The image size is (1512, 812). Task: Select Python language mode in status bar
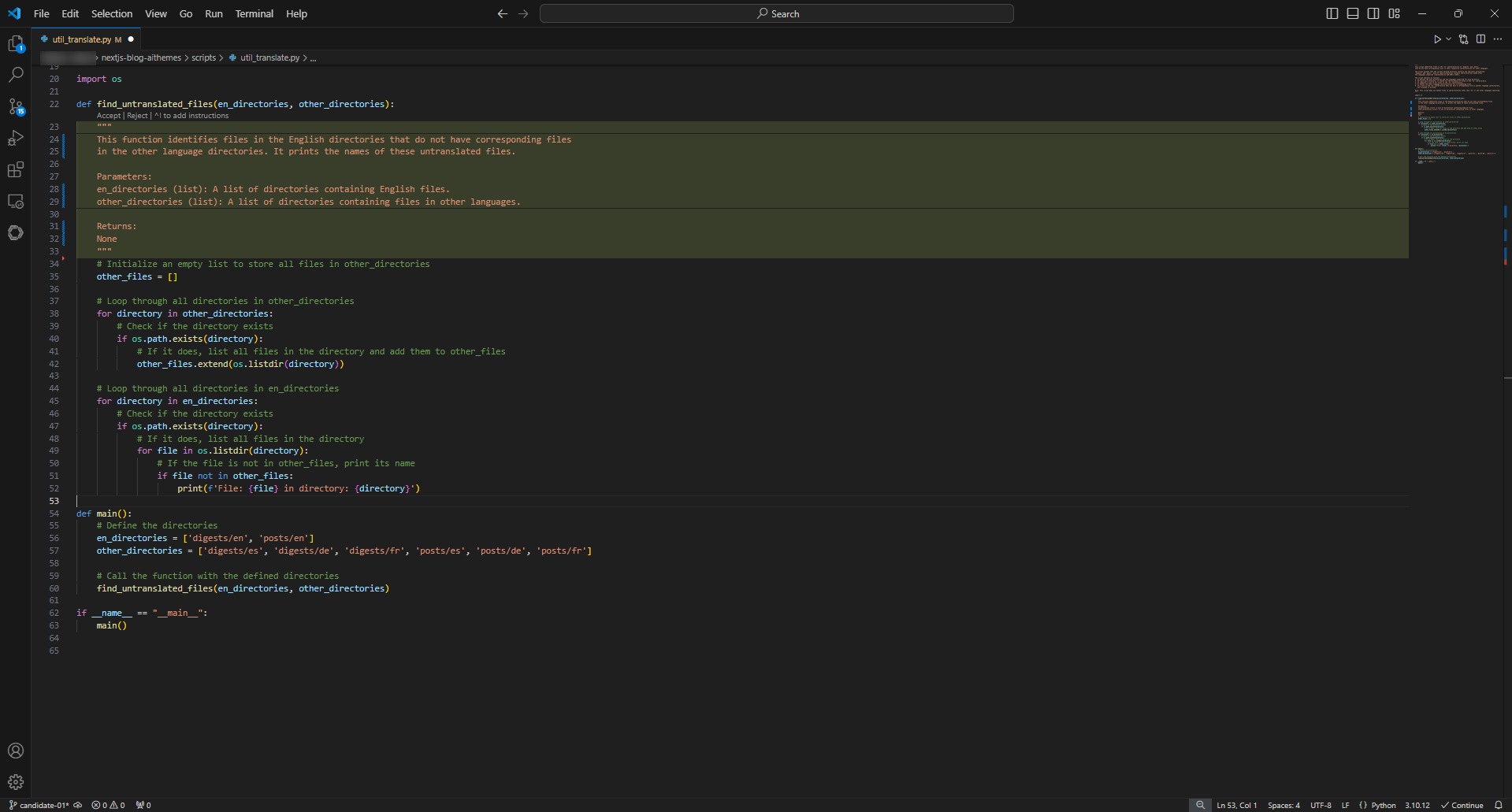coord(1383,805)
